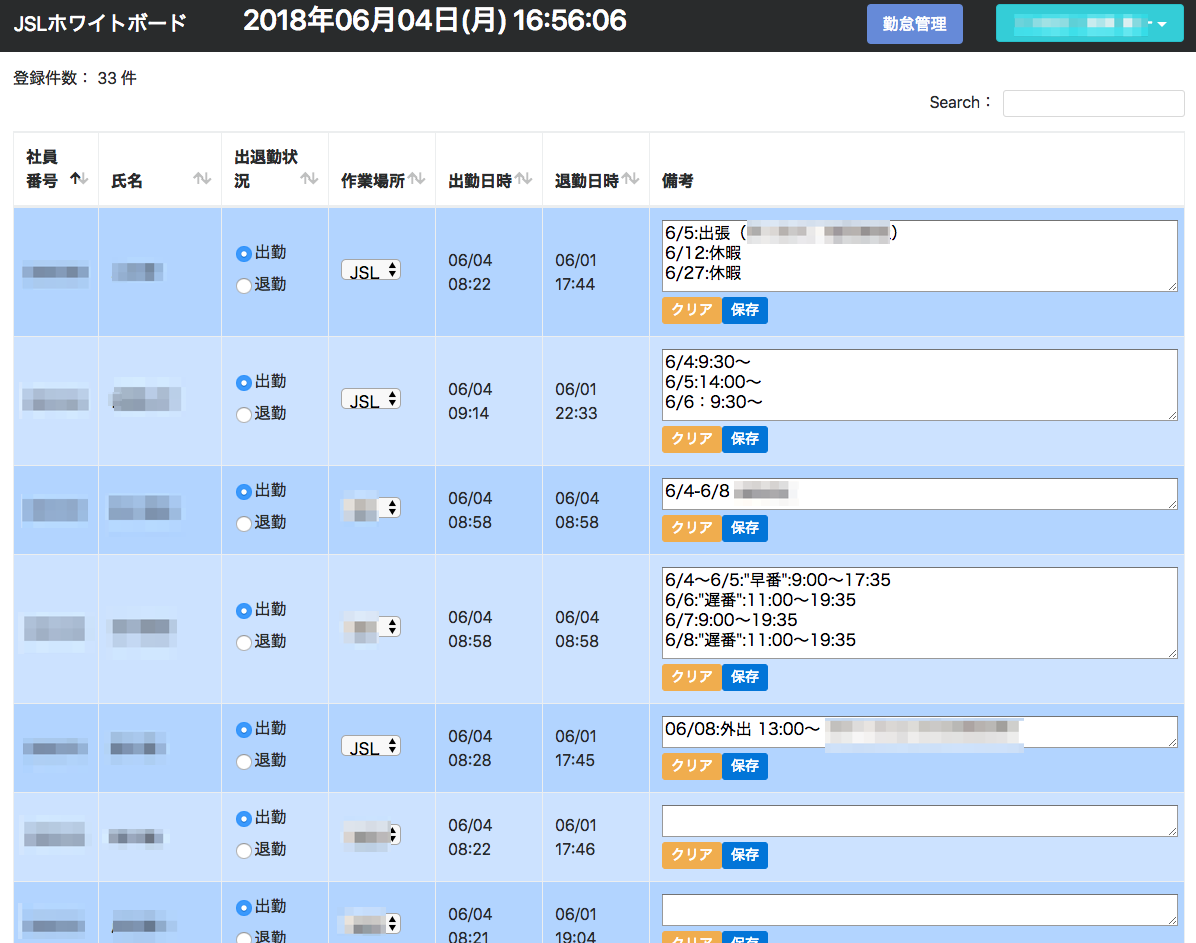1196x943 pixels.
Task: Select 退勤 in the 06/08:外出 row
Action: pos(243,761)
